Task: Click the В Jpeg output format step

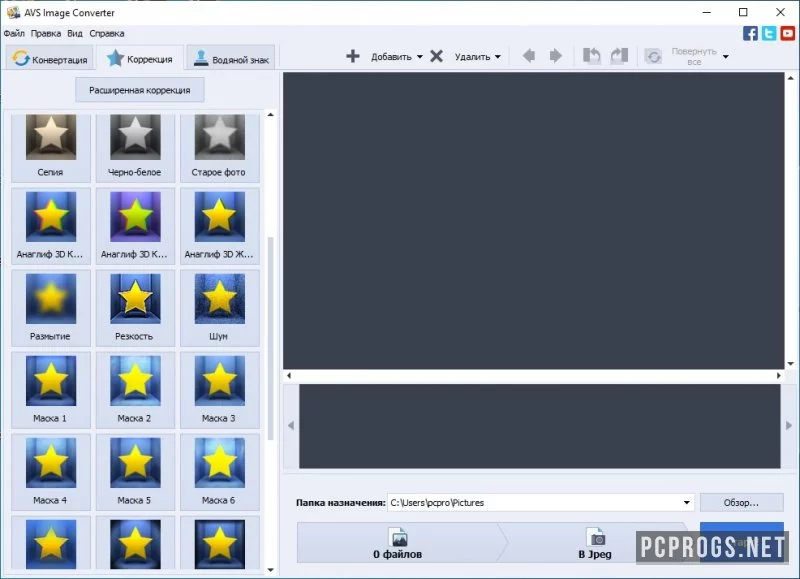Action: (595, 543)
